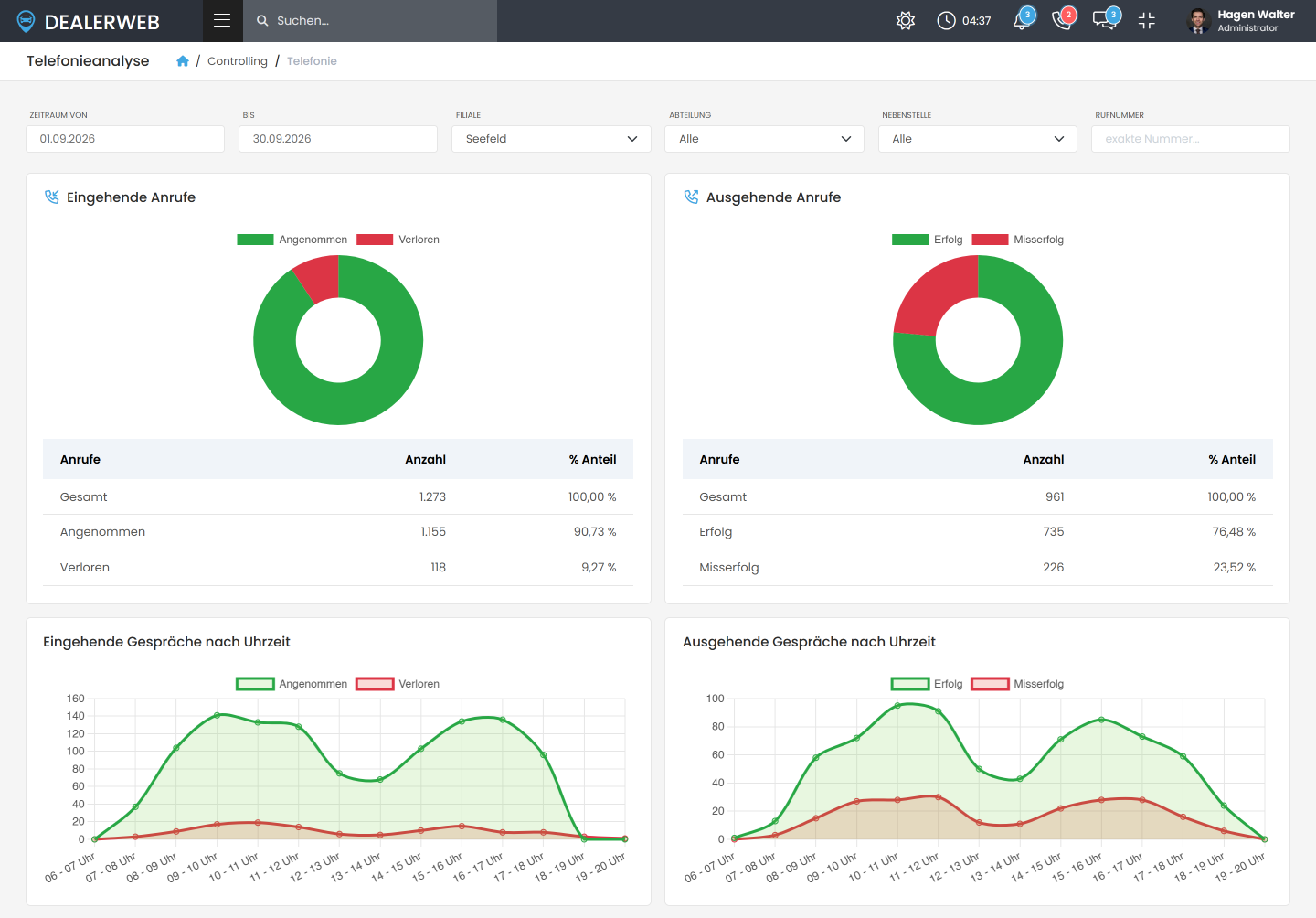Viewport: 1316px width, 918px height.
Task: Open settings via the gear icon
Action: (x=906, y=20)
